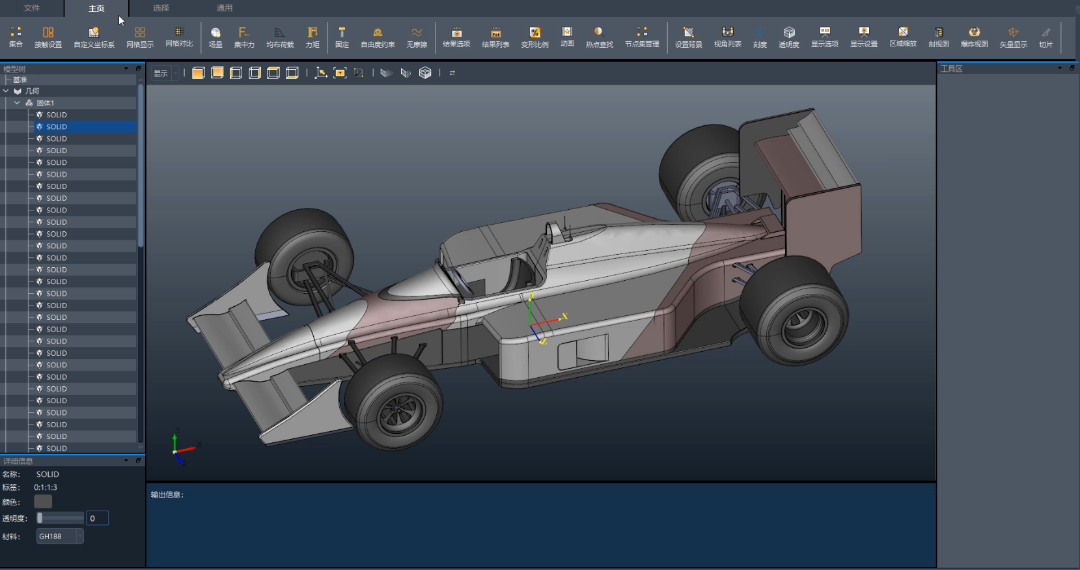This screenshot has width=1080, height=570.
Task: Click the 透明度 transparency icon
Action: (789, 37)
